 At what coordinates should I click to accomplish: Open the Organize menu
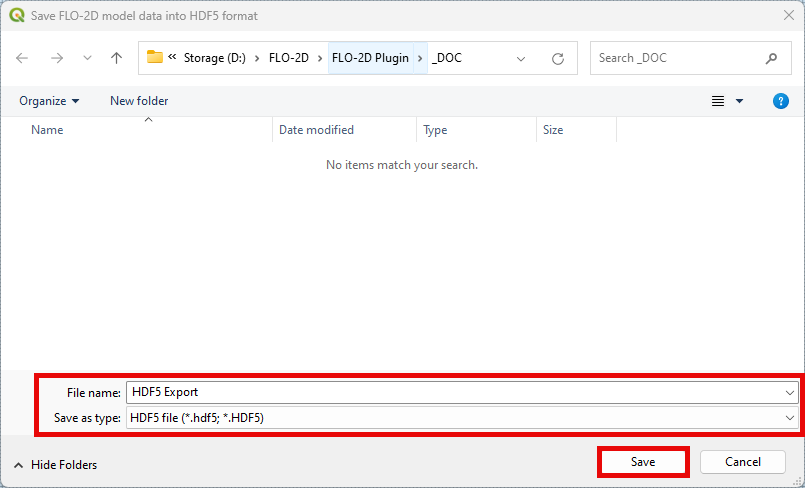pyautogui.click(x=49, y=101)
